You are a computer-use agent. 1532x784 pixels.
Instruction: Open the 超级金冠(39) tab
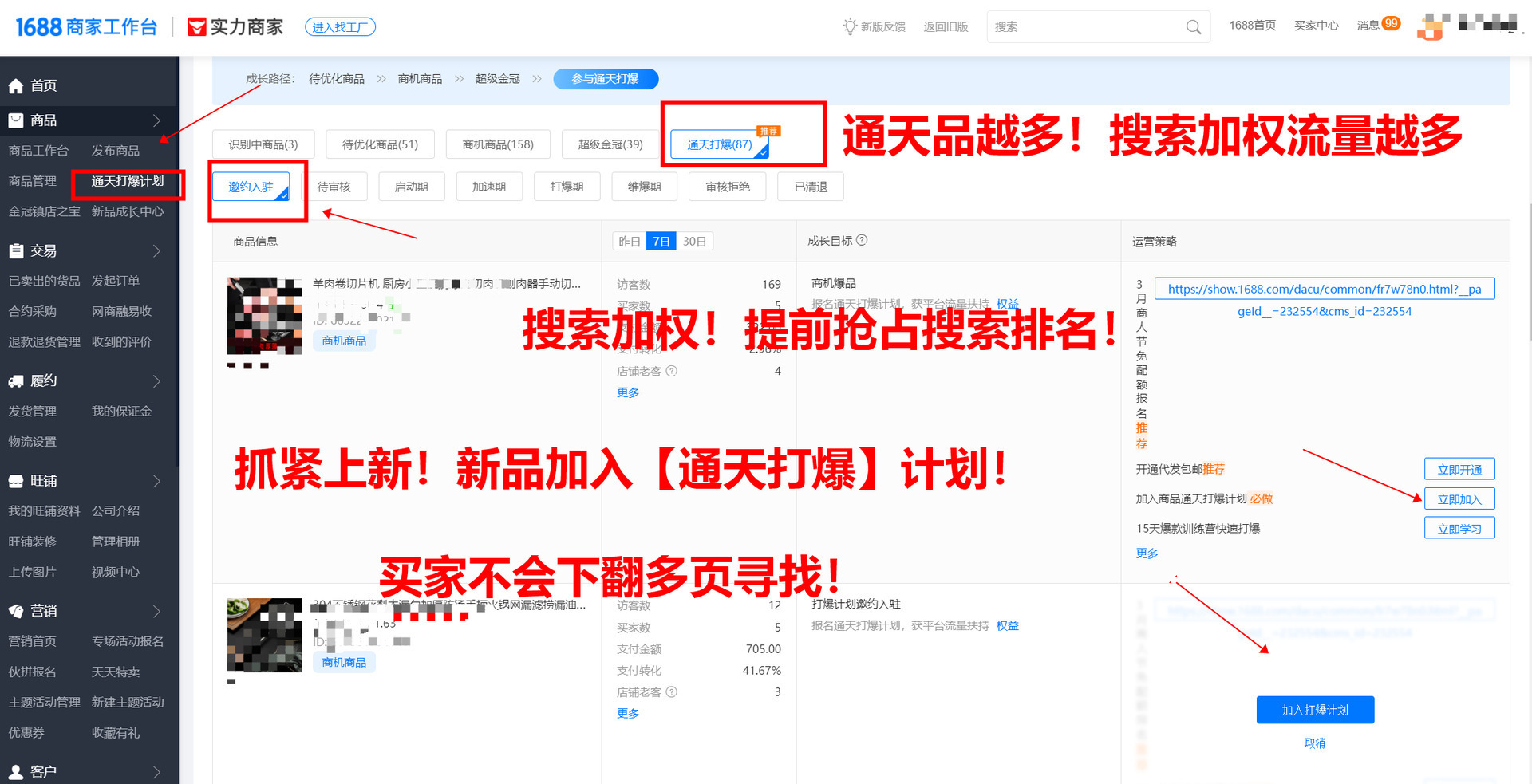click(610, 144)
